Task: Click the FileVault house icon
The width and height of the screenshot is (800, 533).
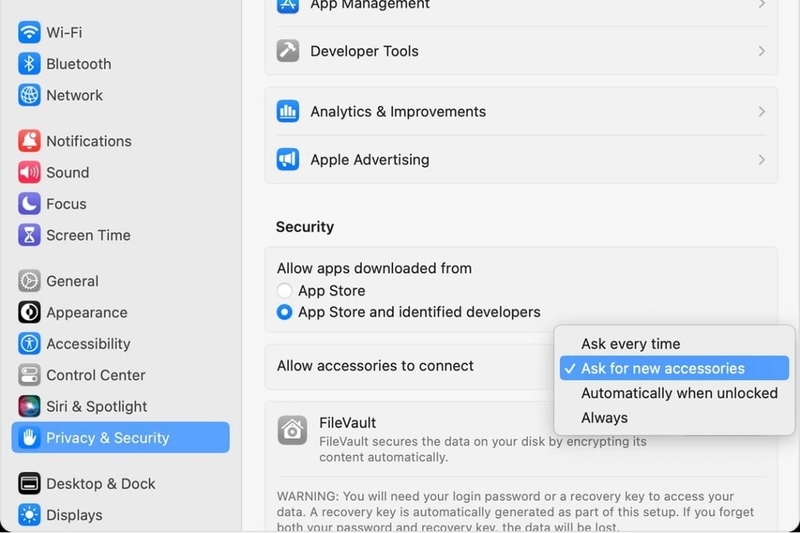Action: (292, 431)
